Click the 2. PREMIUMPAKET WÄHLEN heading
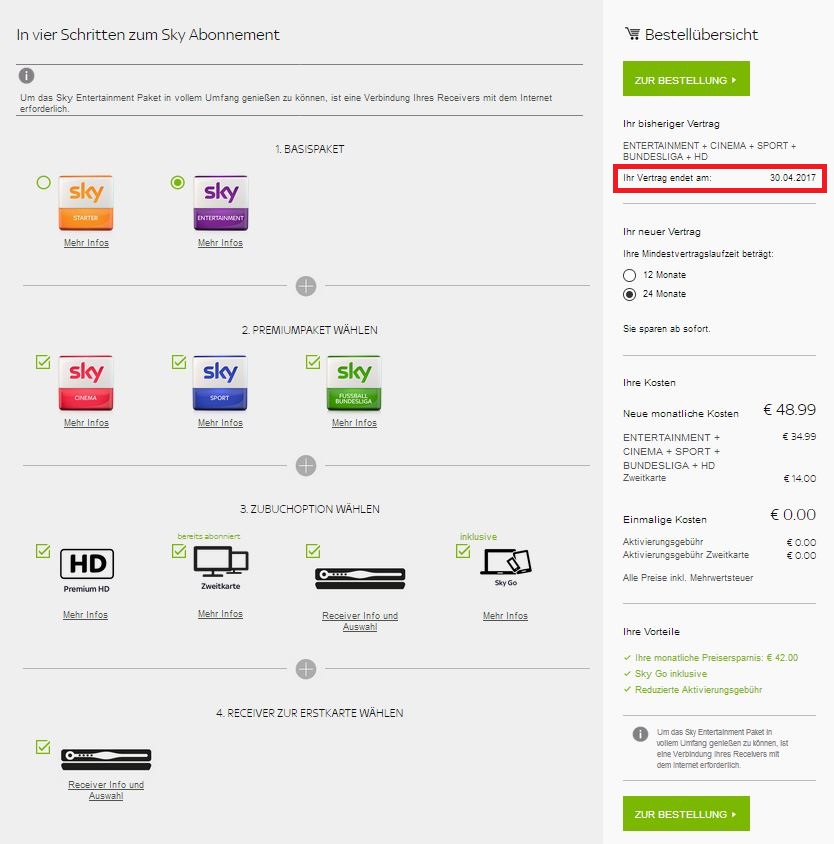The width and height of the screenshot is (834, 844). 310,330
